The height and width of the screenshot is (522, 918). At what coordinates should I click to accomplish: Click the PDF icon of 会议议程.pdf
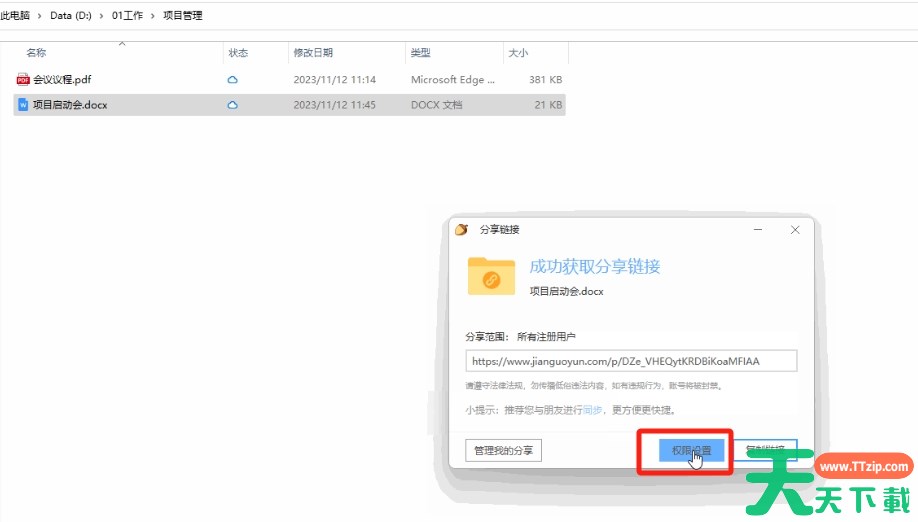click(x=23, y=79)
